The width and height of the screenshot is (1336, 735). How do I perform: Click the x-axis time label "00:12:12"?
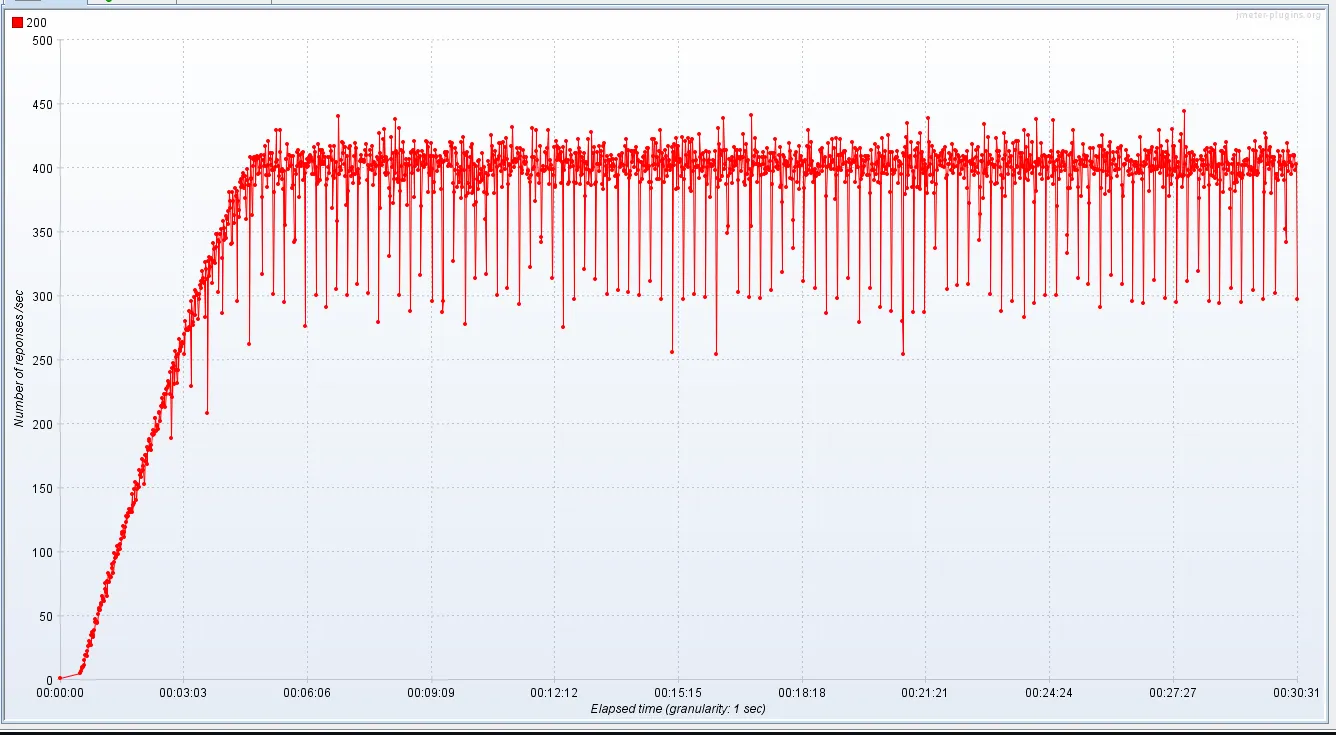pyautogui.click(x=555, y=693)
